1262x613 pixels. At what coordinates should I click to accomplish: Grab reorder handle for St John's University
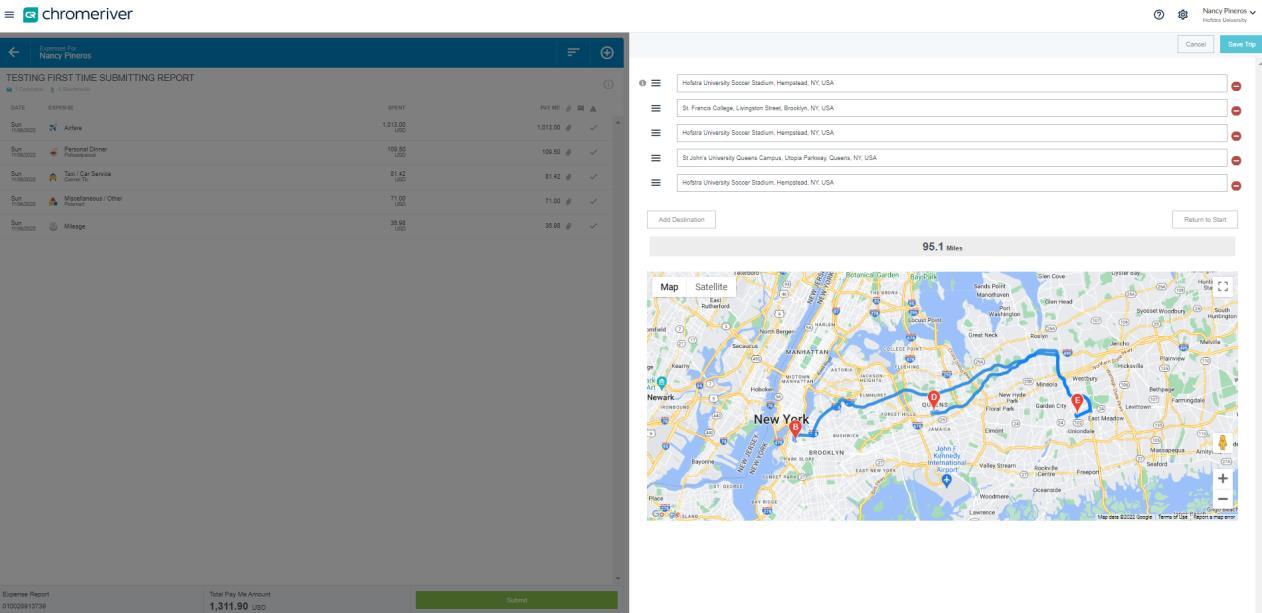pyautogui.click(x=657, y=157)
